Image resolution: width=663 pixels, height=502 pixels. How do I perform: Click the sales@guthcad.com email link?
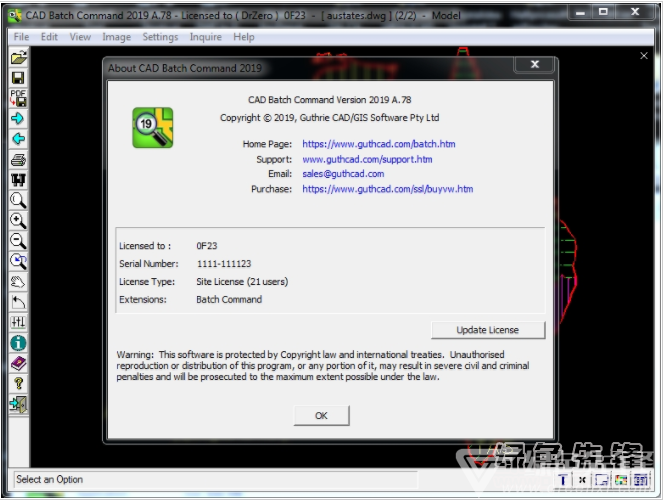tap(343, 174)
